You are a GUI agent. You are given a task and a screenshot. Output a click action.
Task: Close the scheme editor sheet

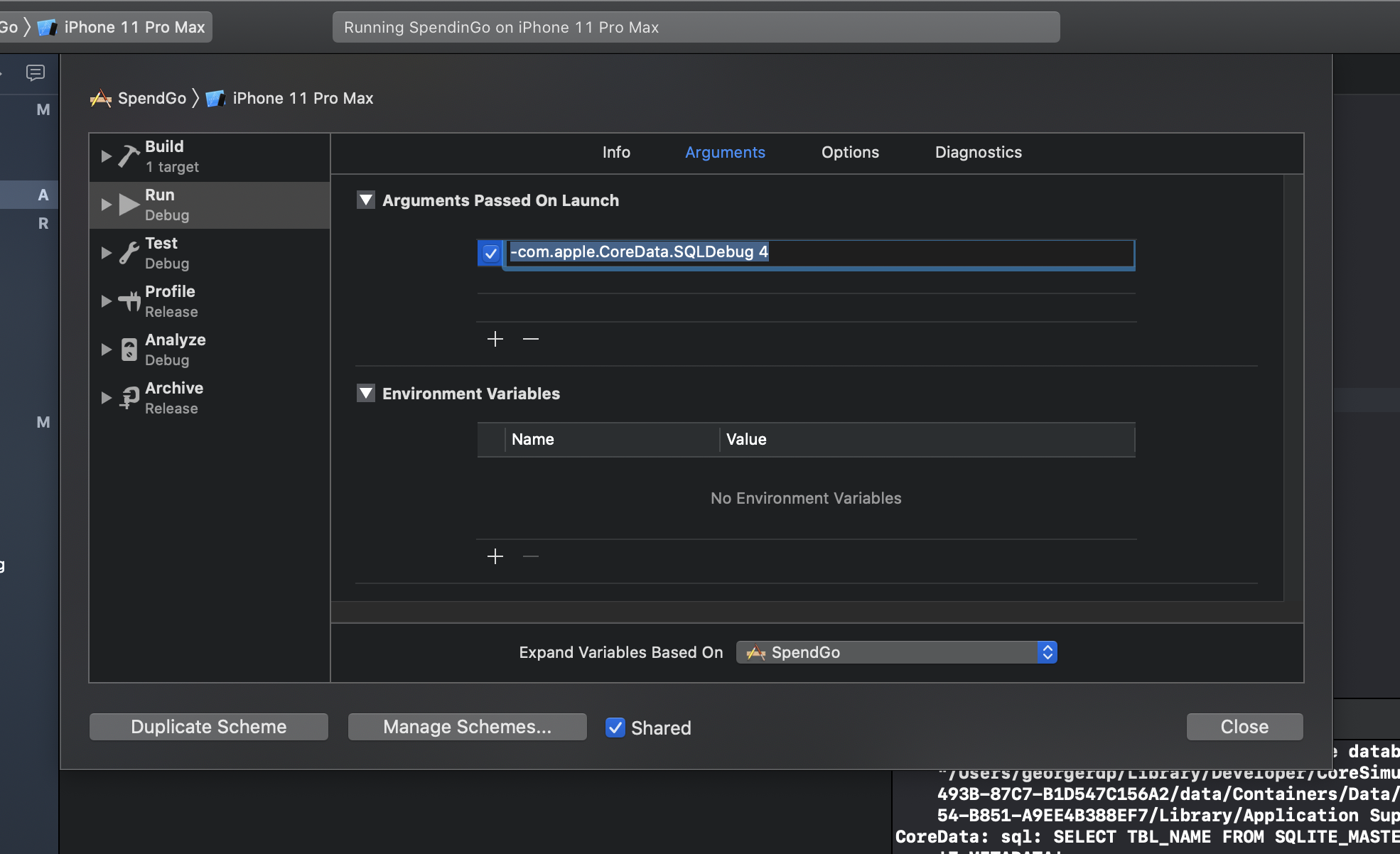pyautogui.click(x=1245, y=727)
